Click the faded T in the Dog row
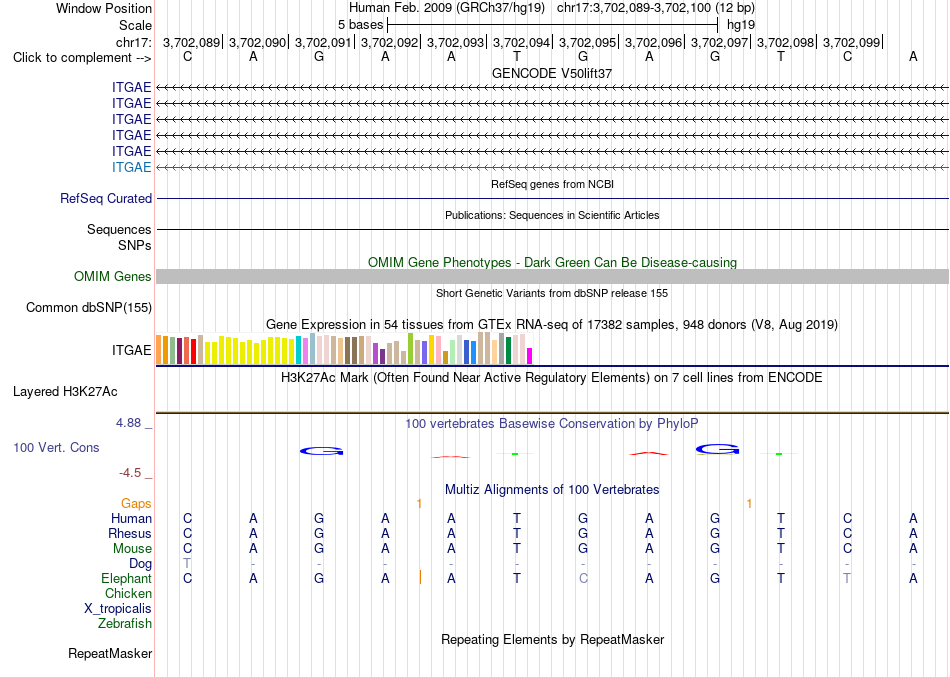The height and width of the screenshot is (677, 950). [x=187, y=564]
